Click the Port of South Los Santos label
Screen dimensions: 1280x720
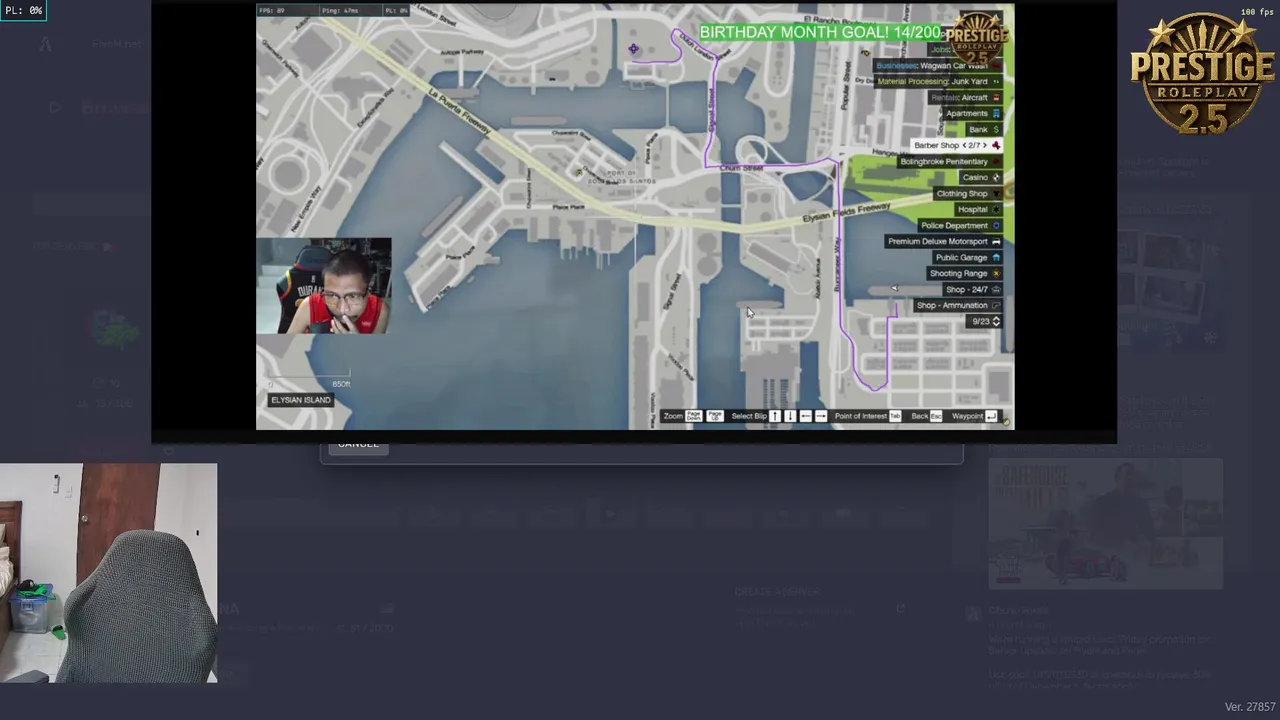(x=621, y=177)
